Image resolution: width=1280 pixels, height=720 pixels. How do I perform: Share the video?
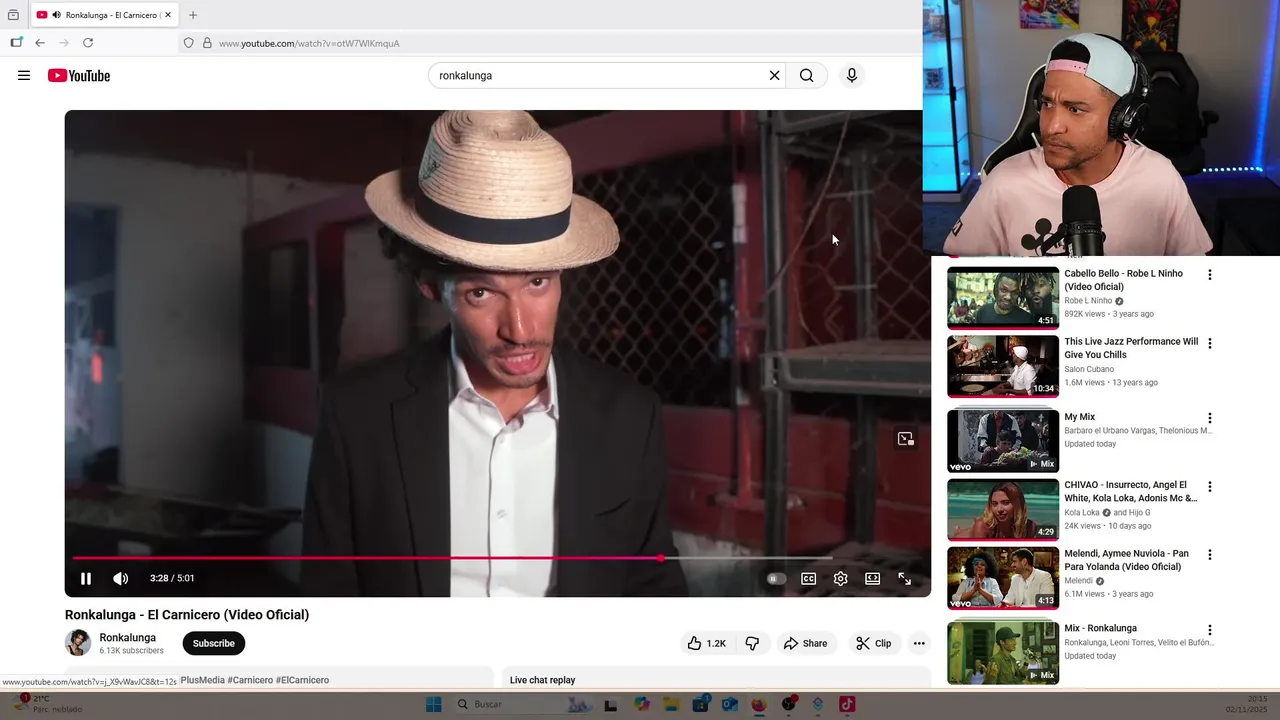pos(805,643)
